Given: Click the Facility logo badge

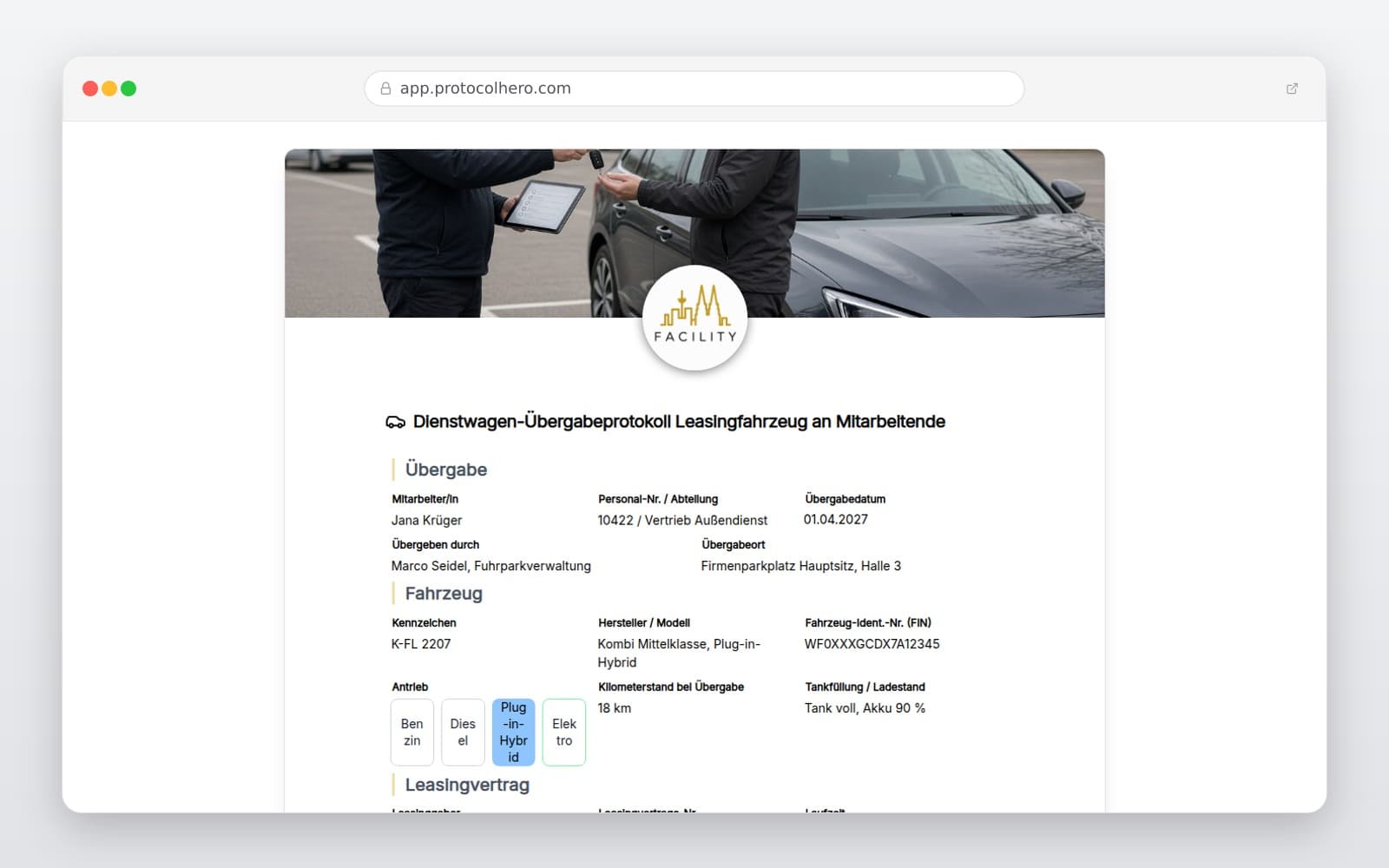Looking at the screenshot, I should pos(694,318).
